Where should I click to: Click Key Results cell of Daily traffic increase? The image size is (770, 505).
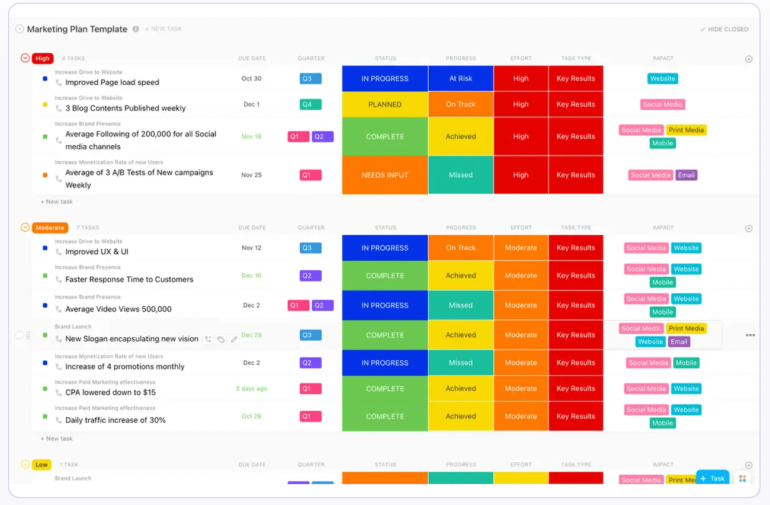tap(576, 417)
